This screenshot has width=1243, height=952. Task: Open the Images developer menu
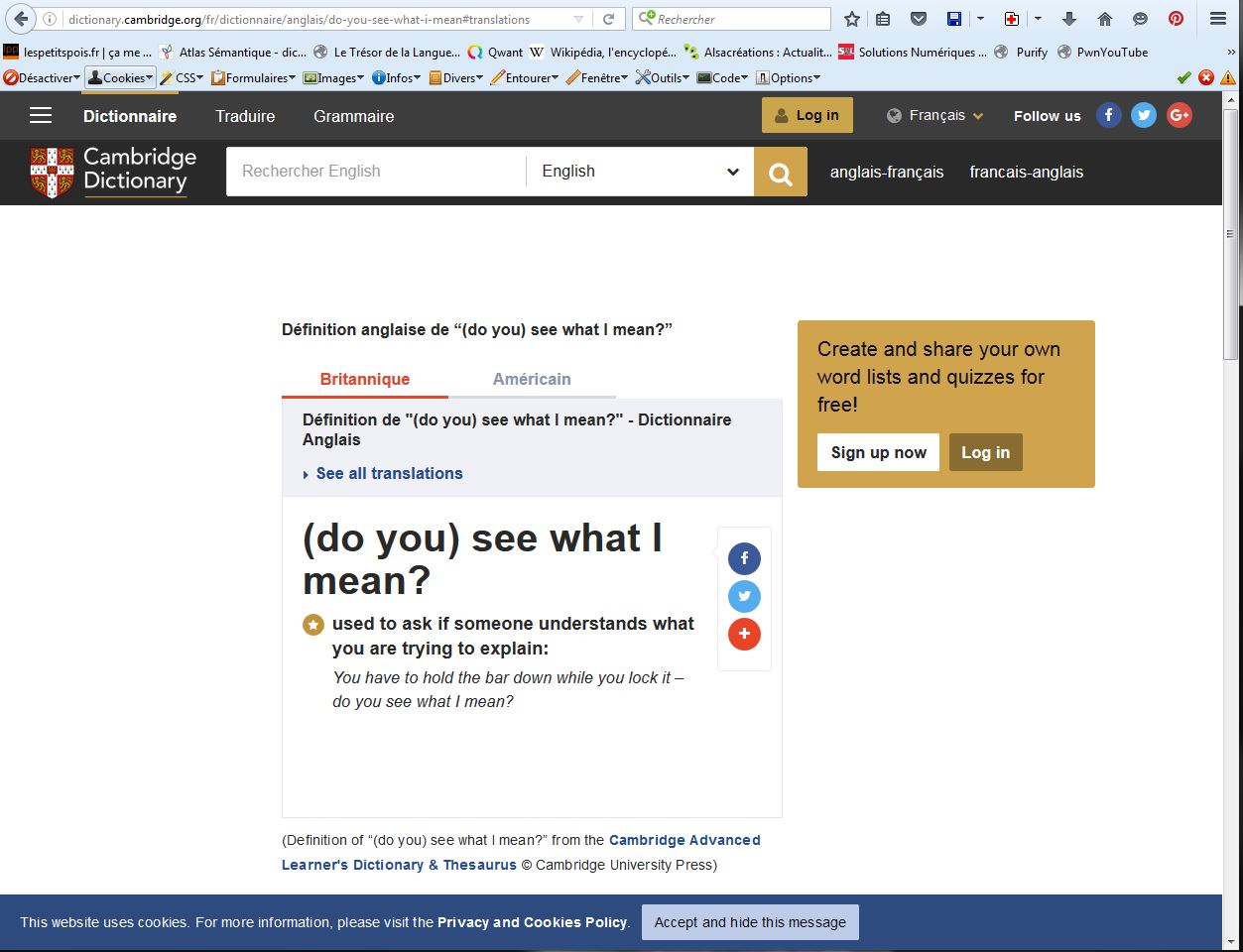coord(333,77)
